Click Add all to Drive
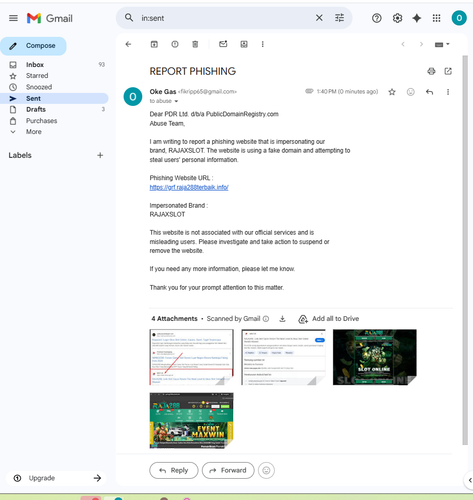The image size is (473, 500). click(x=329, y=319)
